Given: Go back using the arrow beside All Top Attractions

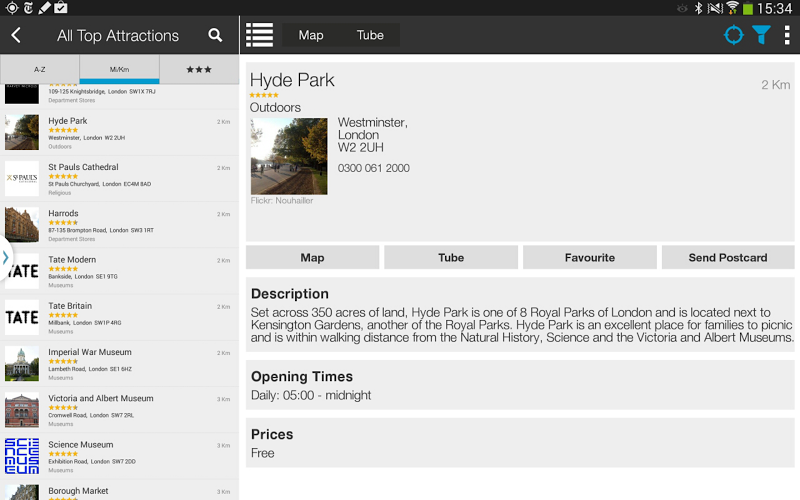Looking at the screenshot, I should point(16,35).
